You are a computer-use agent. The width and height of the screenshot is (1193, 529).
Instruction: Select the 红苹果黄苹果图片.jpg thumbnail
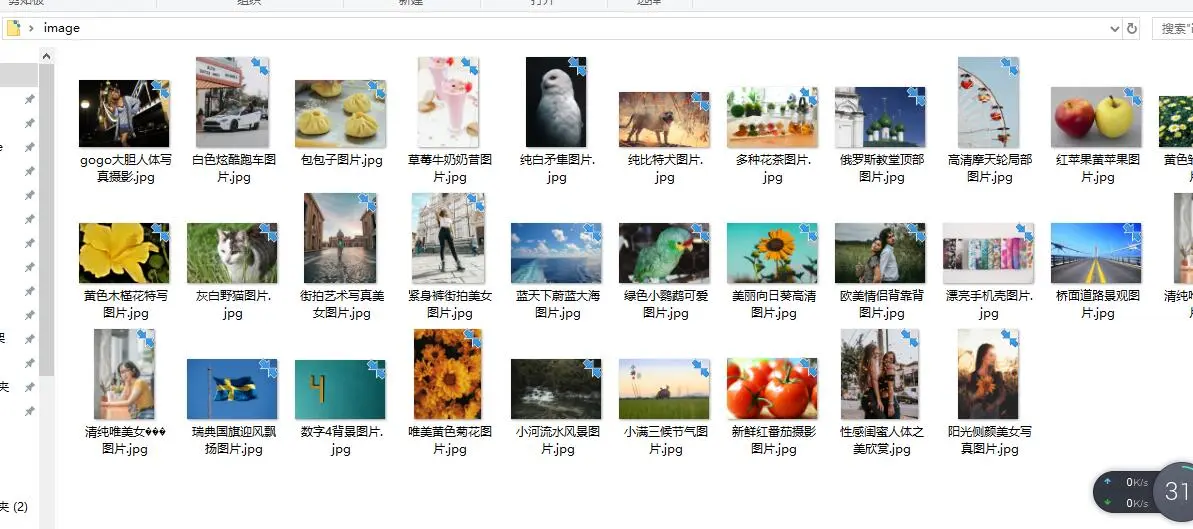1096,117
